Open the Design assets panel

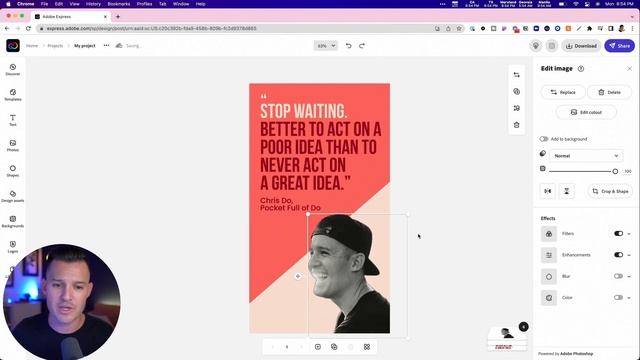13,196
